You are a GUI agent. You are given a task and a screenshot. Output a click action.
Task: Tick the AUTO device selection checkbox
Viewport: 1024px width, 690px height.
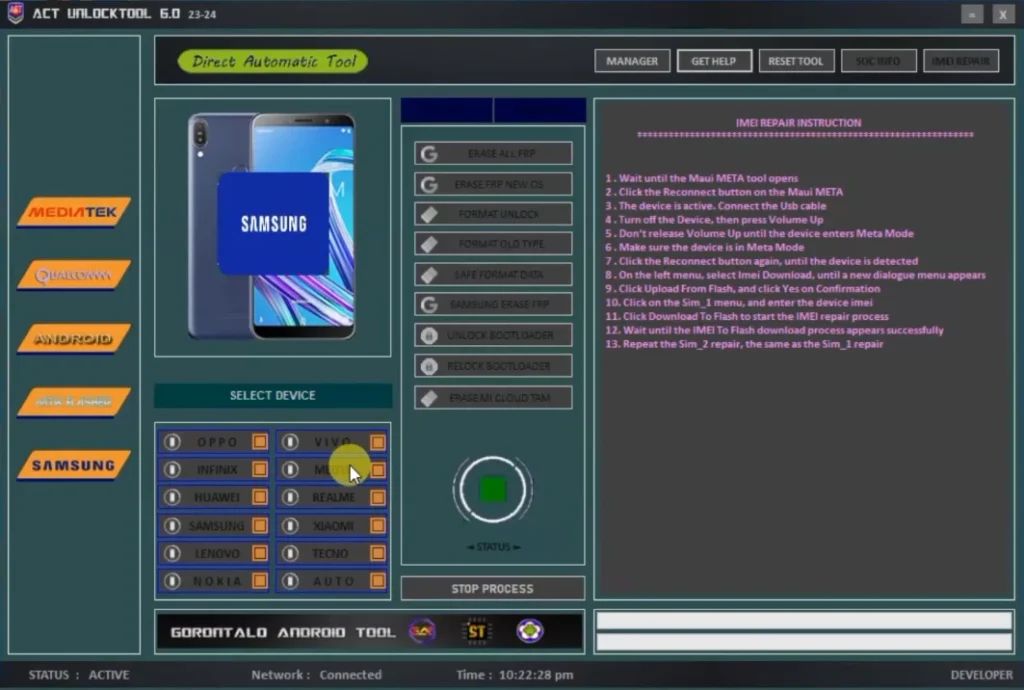tap(378, 581)
